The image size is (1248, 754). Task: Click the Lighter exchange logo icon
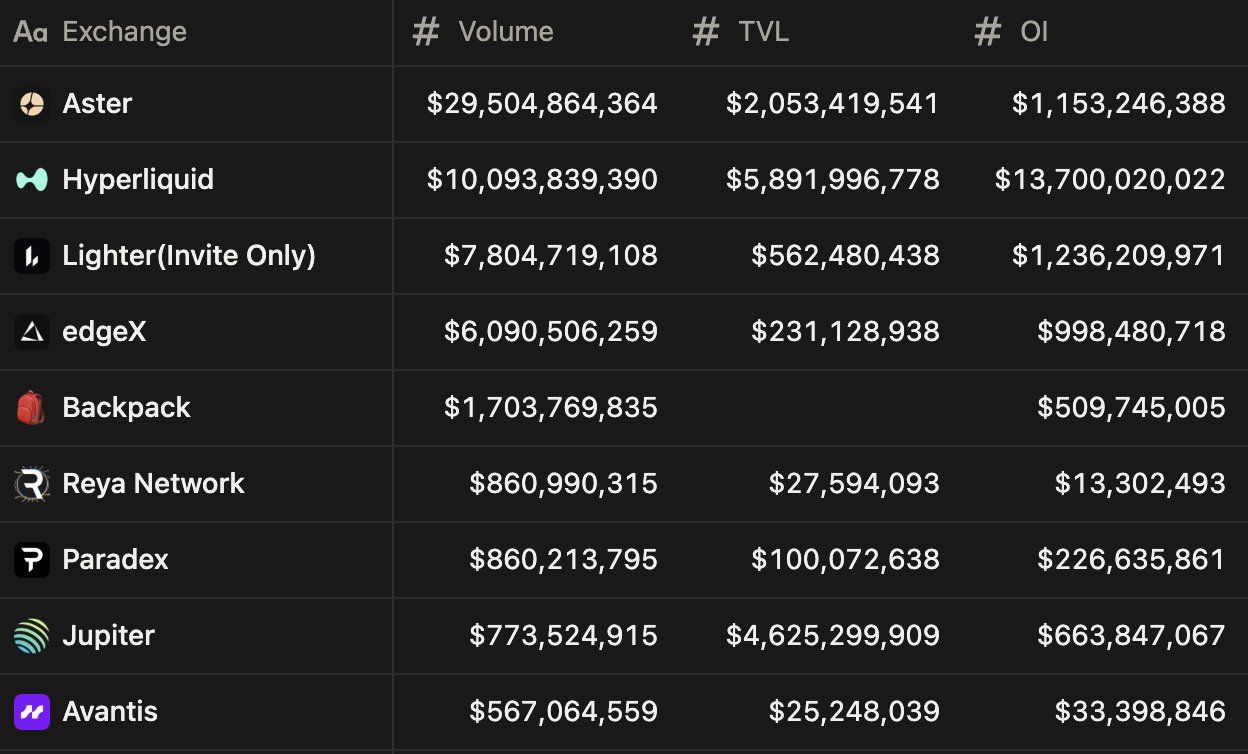(x=31, y=256)
